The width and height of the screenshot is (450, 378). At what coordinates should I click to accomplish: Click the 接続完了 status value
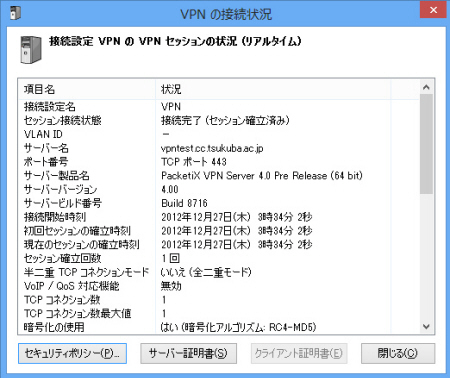(x=225, y=120)
